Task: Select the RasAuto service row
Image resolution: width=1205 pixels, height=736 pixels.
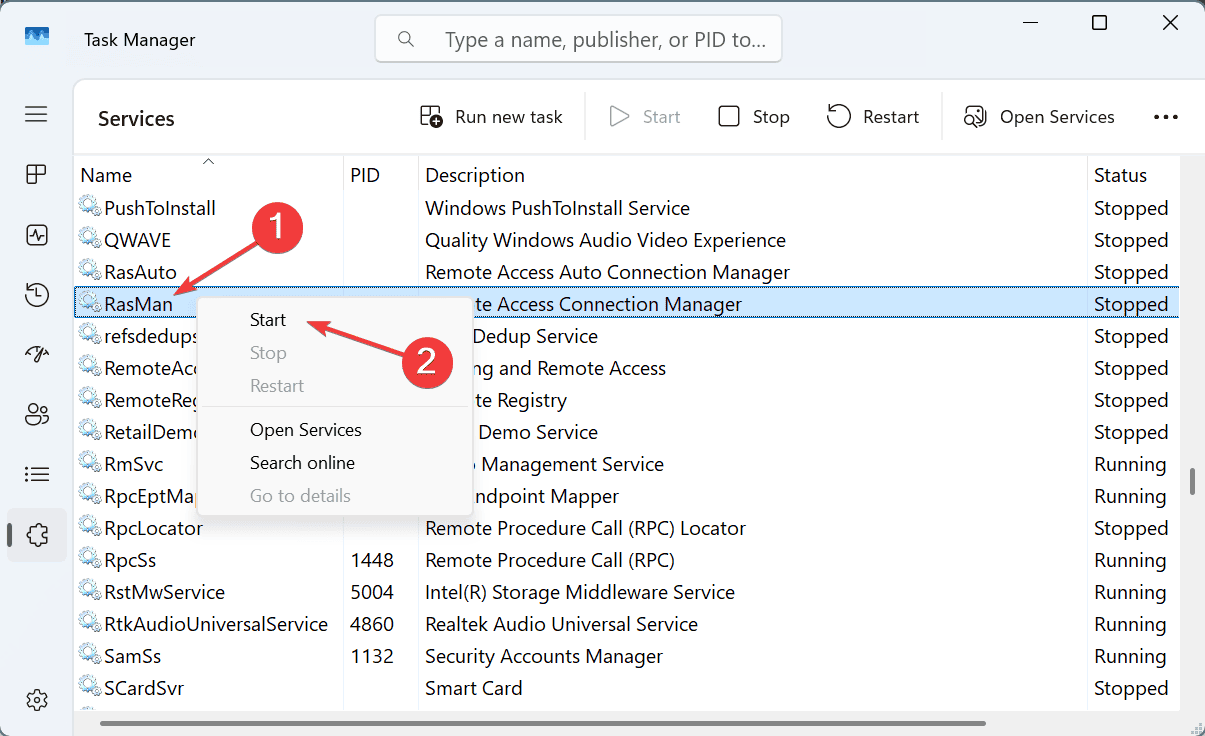Action: (x=627, y=272)
